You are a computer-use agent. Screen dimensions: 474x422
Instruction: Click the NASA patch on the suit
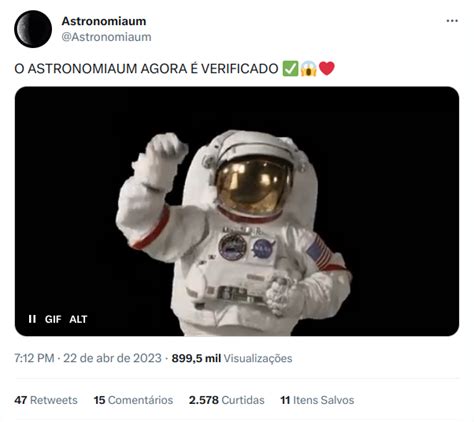pyautogui.click(x=263, y=249)
